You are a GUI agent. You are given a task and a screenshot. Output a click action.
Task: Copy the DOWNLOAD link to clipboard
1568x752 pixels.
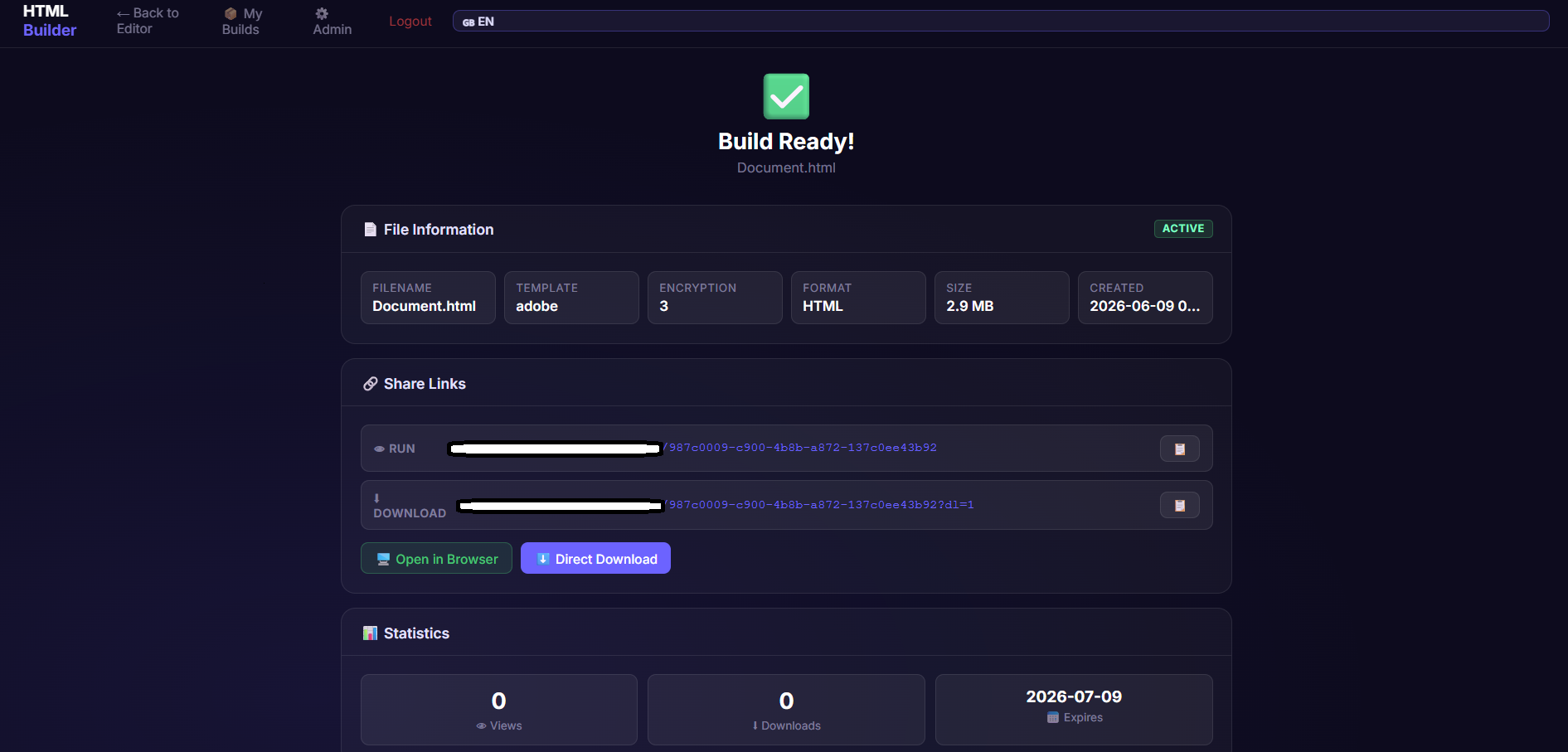[x=1180, y=505]
